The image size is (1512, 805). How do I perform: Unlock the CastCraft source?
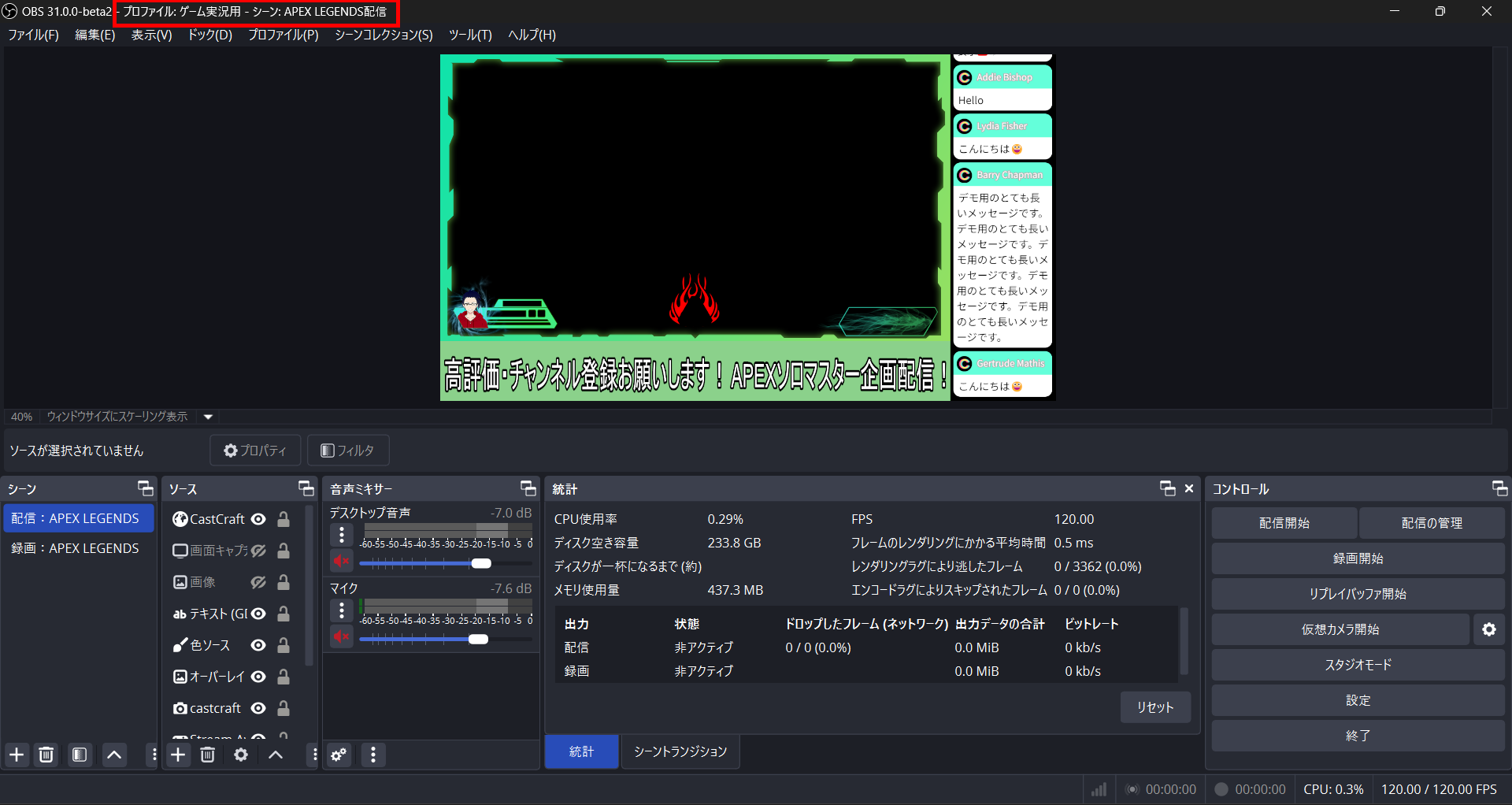click(283, 519)
